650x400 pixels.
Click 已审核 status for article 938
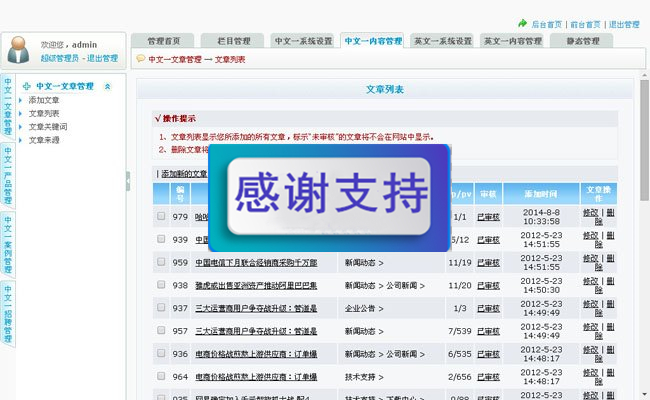click(x=488, y=285)
